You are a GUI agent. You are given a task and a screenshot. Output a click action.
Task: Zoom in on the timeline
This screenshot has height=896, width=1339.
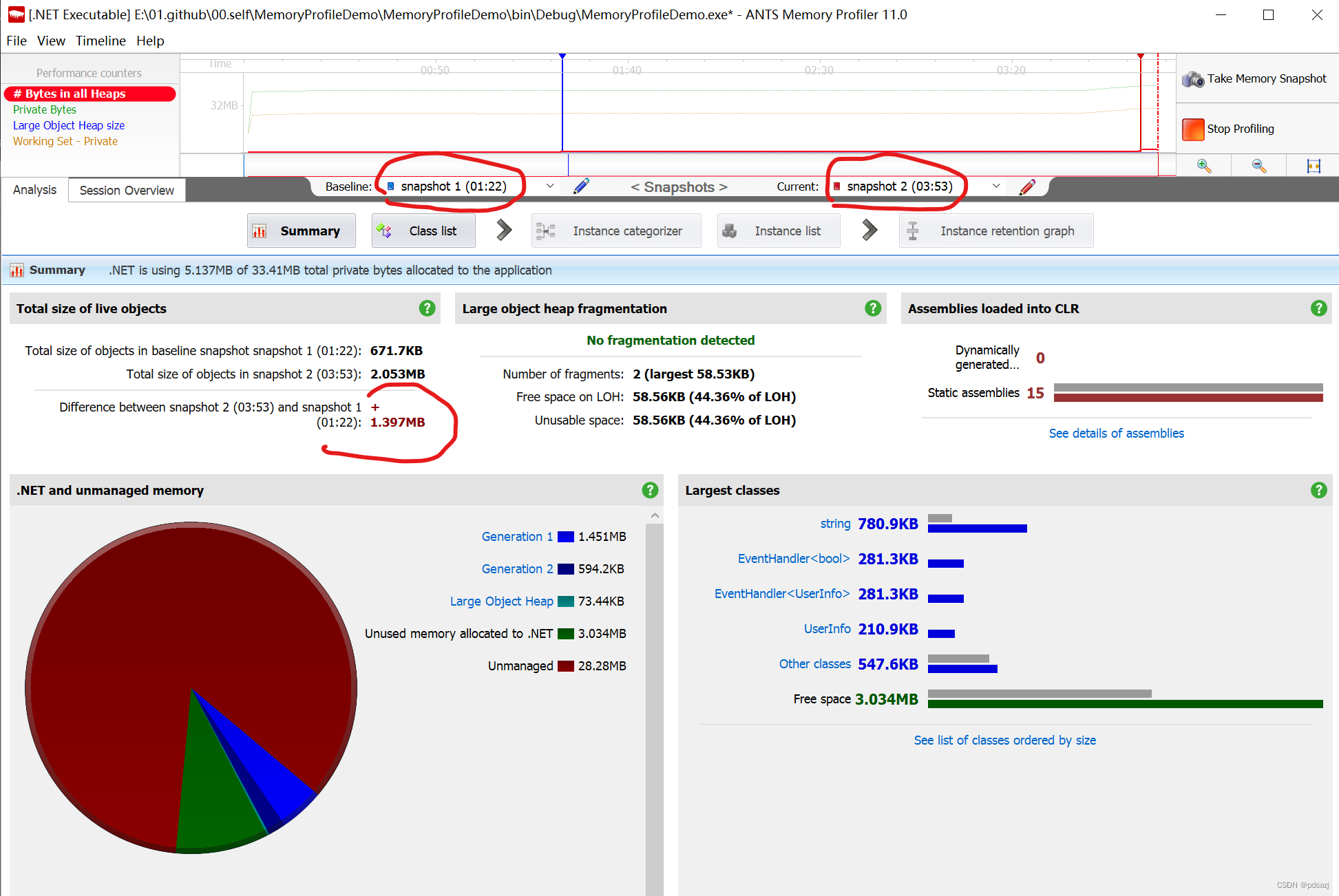pos(1204,165)
